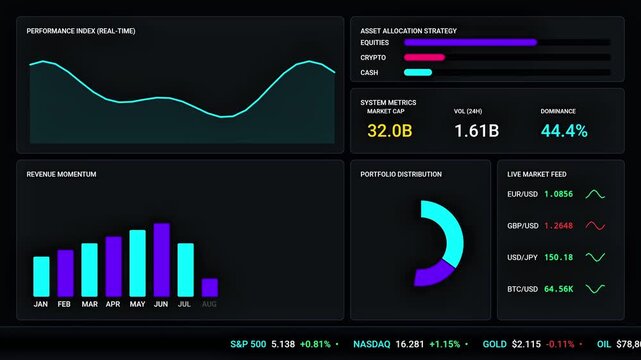Click the EQUITIES allocation label
Image resolution: width=641 pixels, height=360 pixels.
374,42
